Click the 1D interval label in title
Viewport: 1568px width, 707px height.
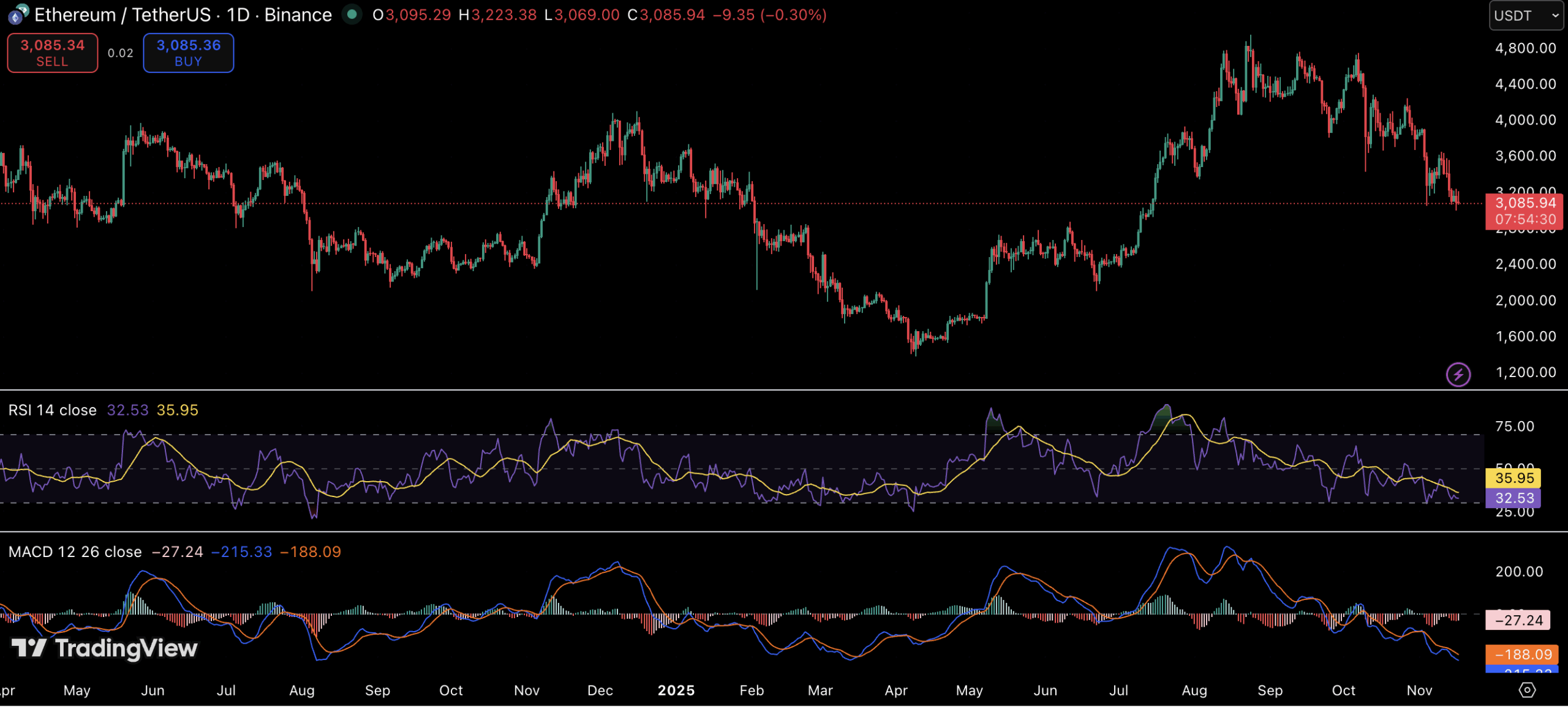(x=238, y=15)
